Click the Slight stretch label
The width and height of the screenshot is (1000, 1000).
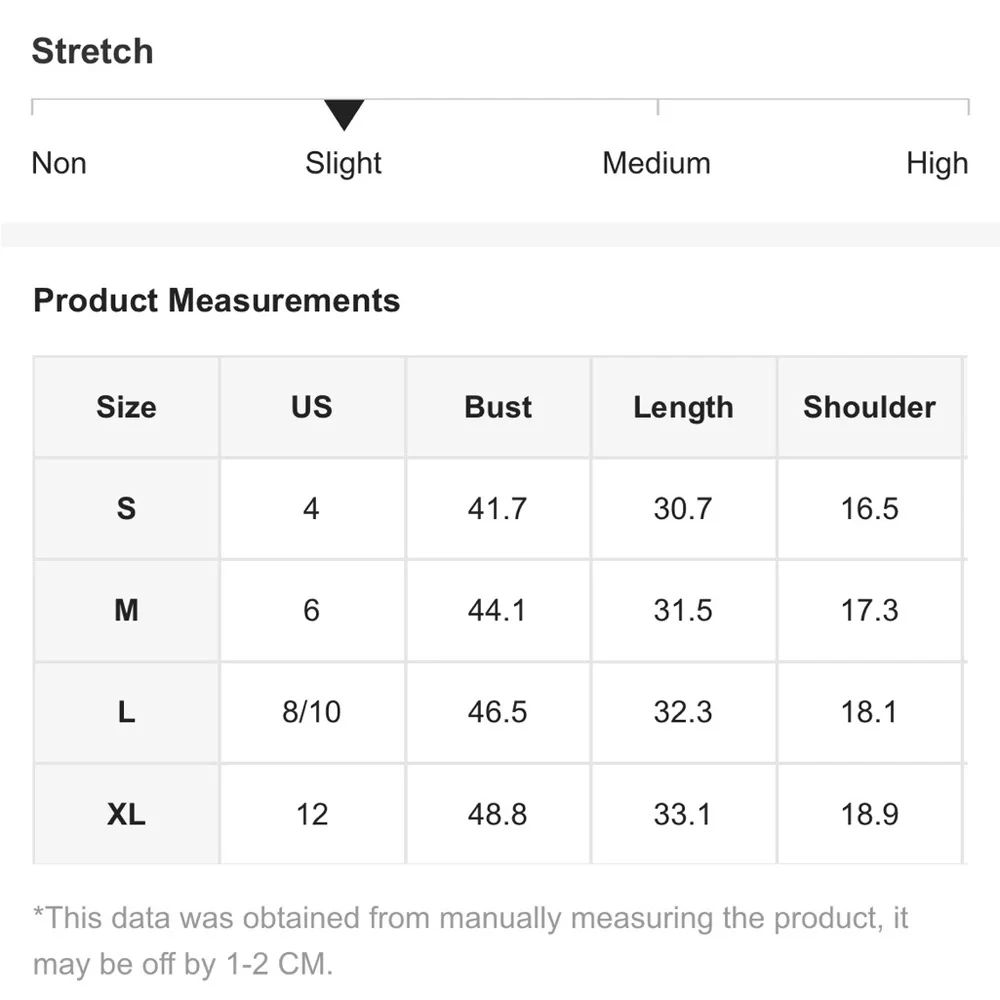pyautogui.click(x=344, y=163)
